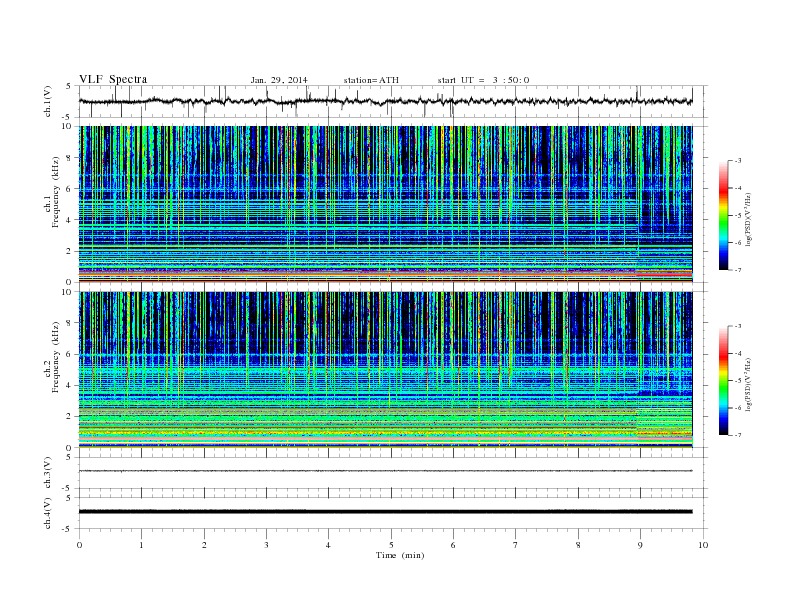
Task: Click the "VLF Spectra" plot title
Action: click(113, 79)
